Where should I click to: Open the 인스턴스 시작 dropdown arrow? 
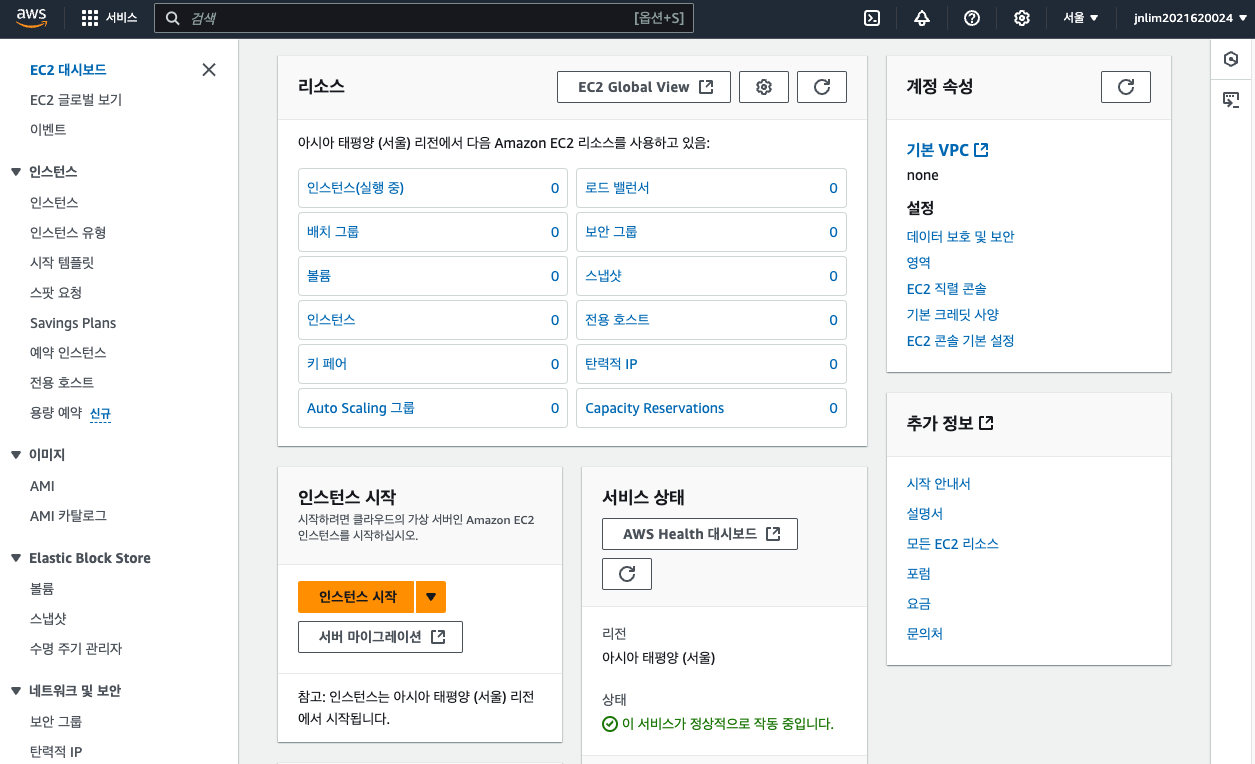pos(431,597)
